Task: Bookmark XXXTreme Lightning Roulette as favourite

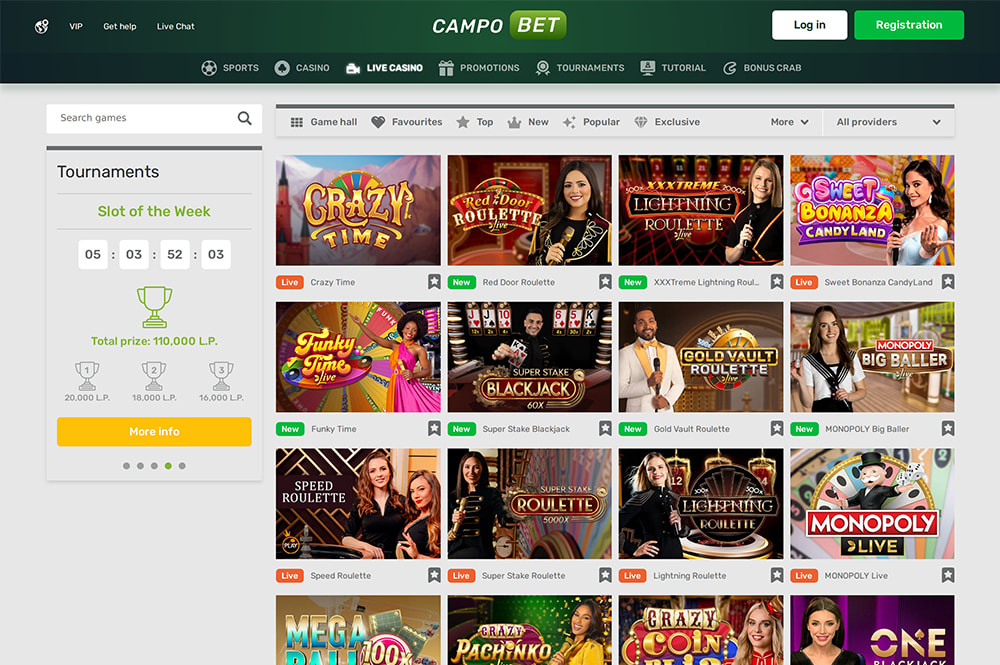Action: 777,282
